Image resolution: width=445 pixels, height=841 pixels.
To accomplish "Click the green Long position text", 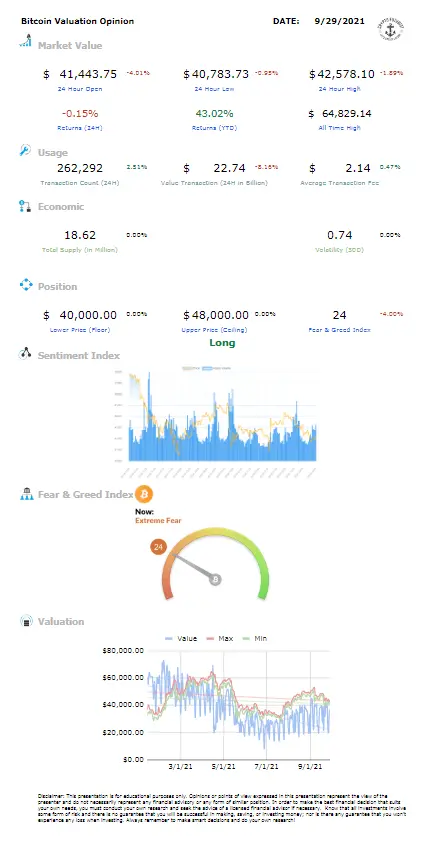I will tap(222, 343).
